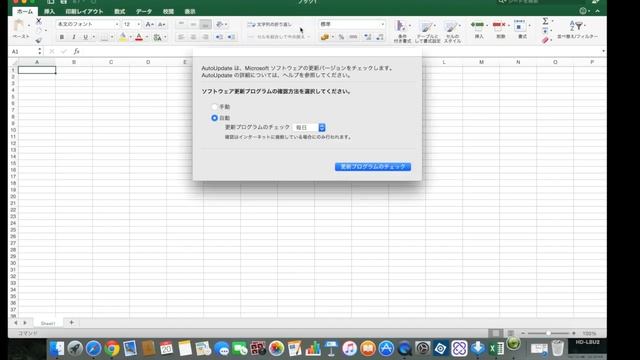Click the Increase Font Size icon
This screenshot has width=640, height=360.
(149, 24)
